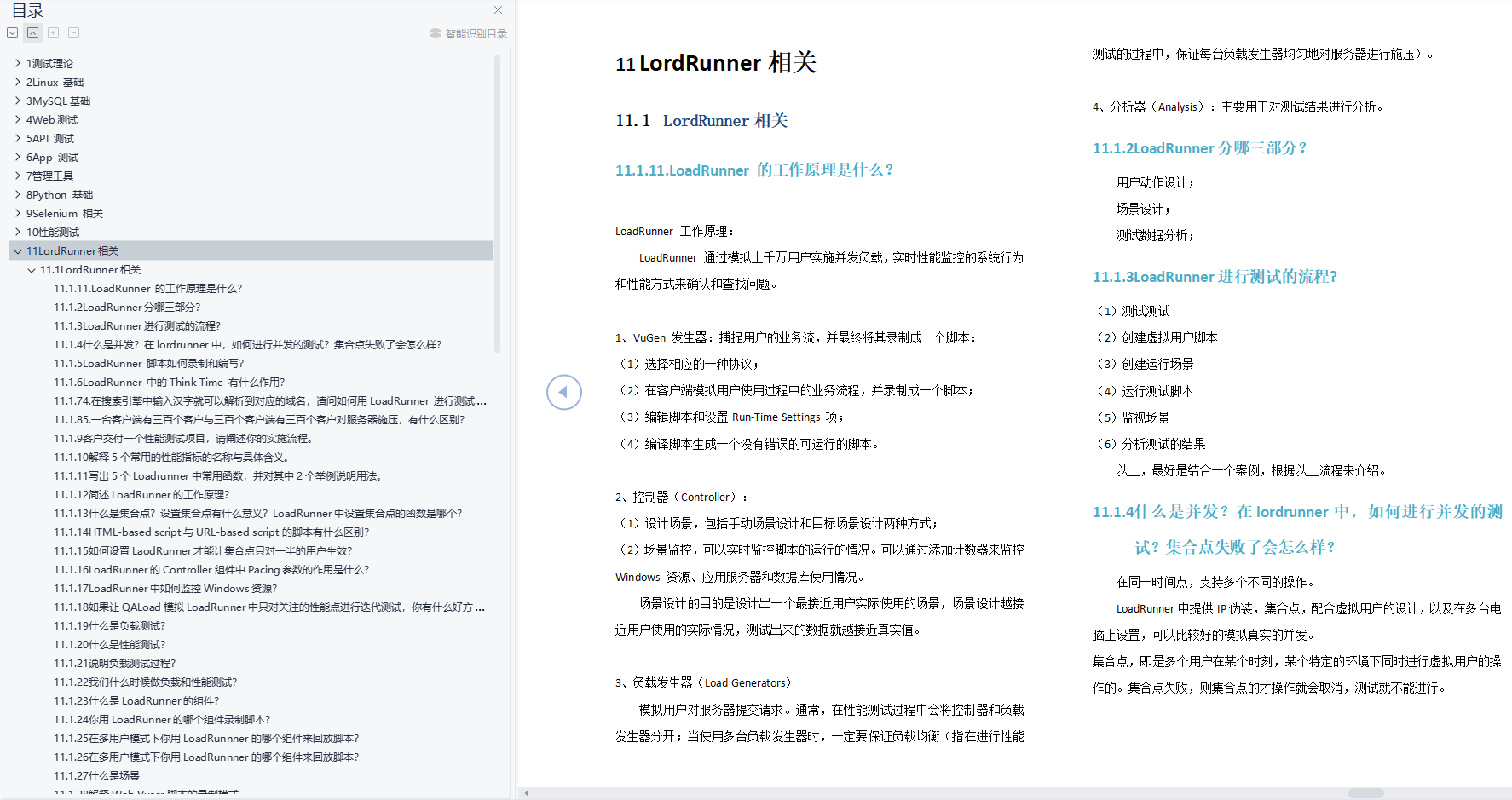Expand the 6App 测试 chapter
Screen dimensions: 1512x800
click(18, 157)
